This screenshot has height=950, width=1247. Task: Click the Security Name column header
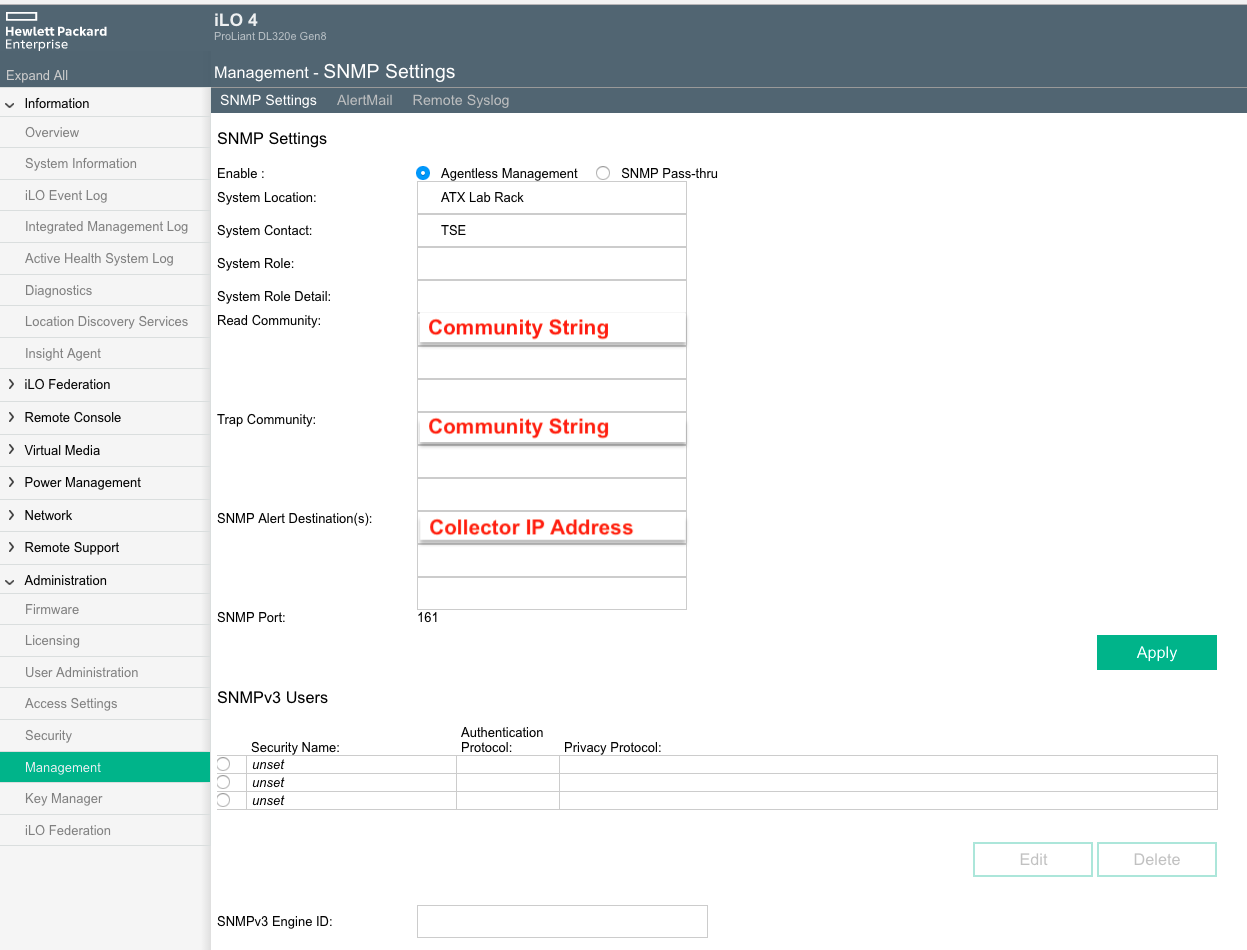[x=295, y=747]
